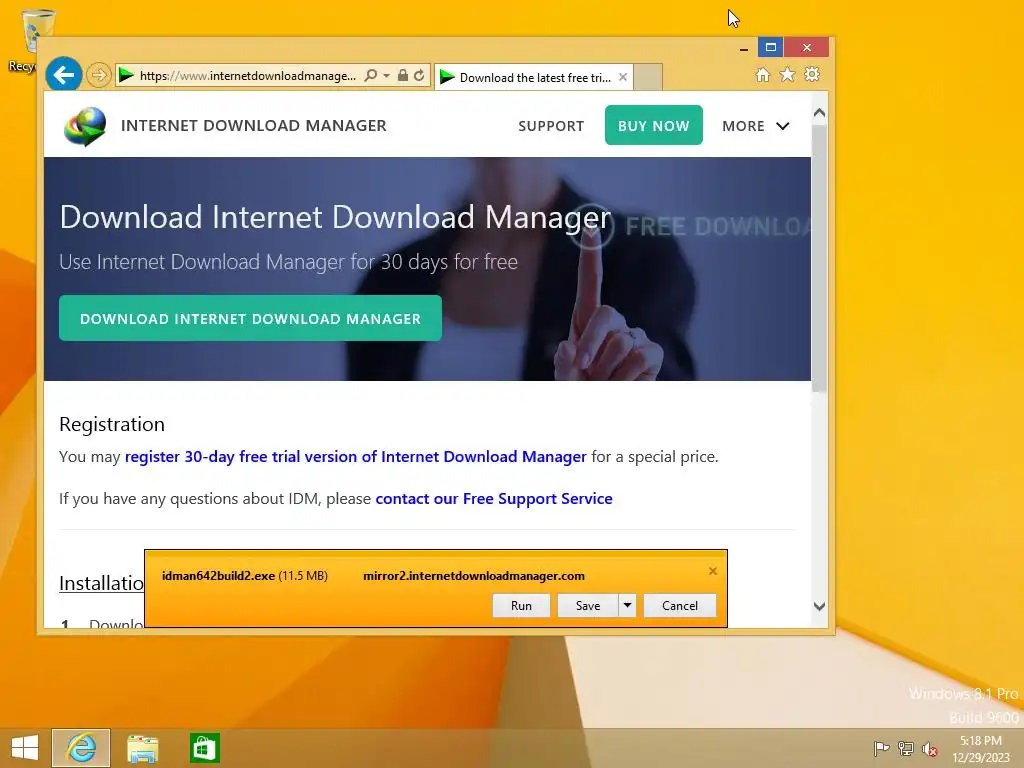1024x768 pixels.
Task: Click Cancel in the download bar
Action: [x=680, y=605]
